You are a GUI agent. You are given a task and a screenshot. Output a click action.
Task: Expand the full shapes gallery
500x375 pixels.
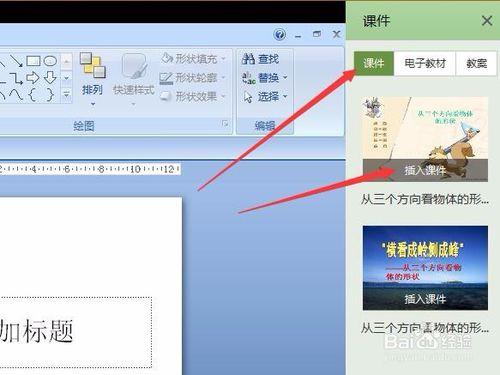pos(66,95)
